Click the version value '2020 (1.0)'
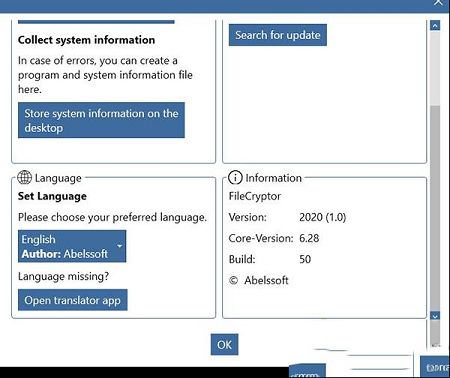 tap(323, 217)
